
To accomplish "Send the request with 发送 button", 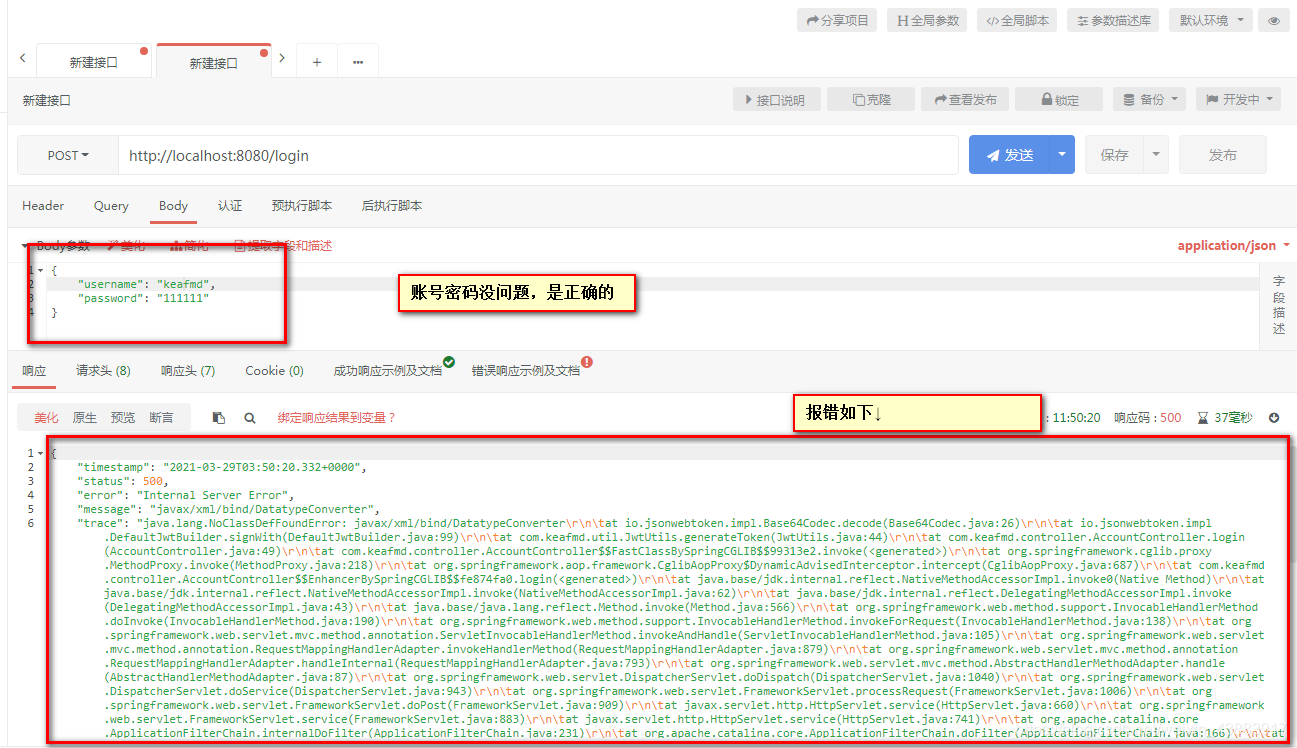I will [1008, 156].
